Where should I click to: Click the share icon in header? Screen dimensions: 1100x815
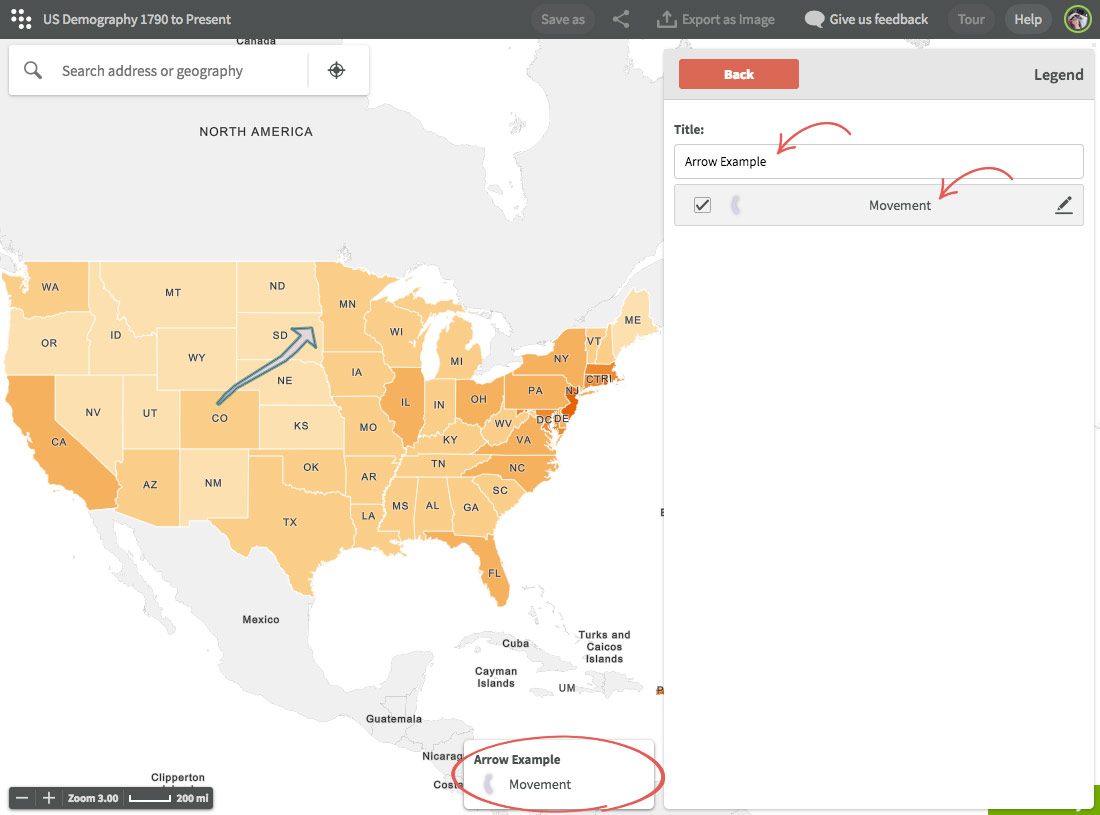[x=621, y=19]
